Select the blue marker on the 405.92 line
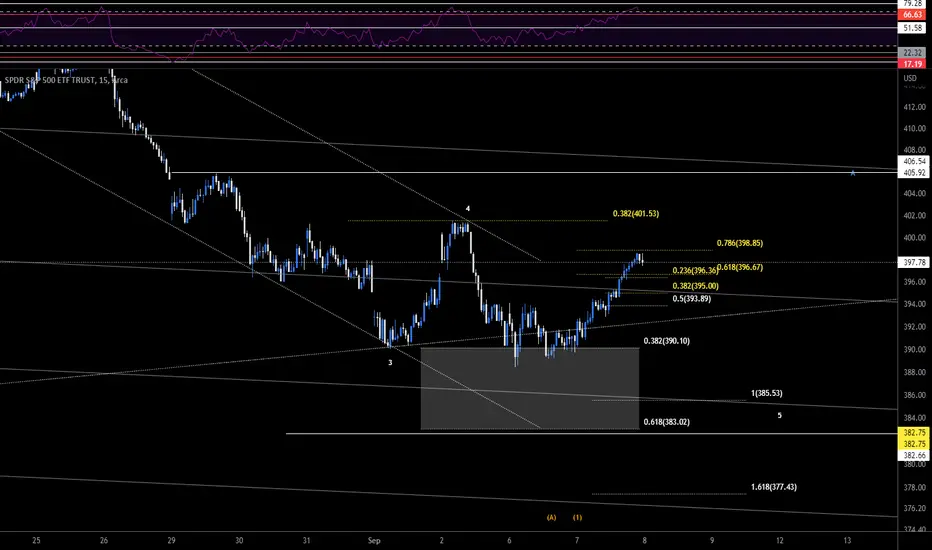 coord(853,173)
